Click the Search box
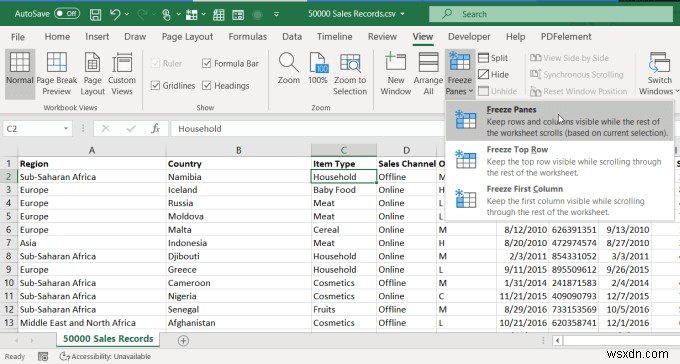The image size is (680, 364). click(551, 14)
